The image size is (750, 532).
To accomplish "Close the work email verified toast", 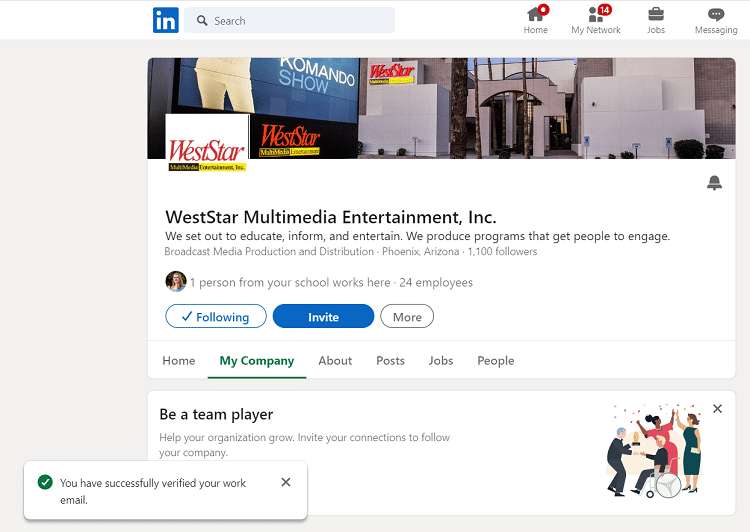I will point(286,482).
